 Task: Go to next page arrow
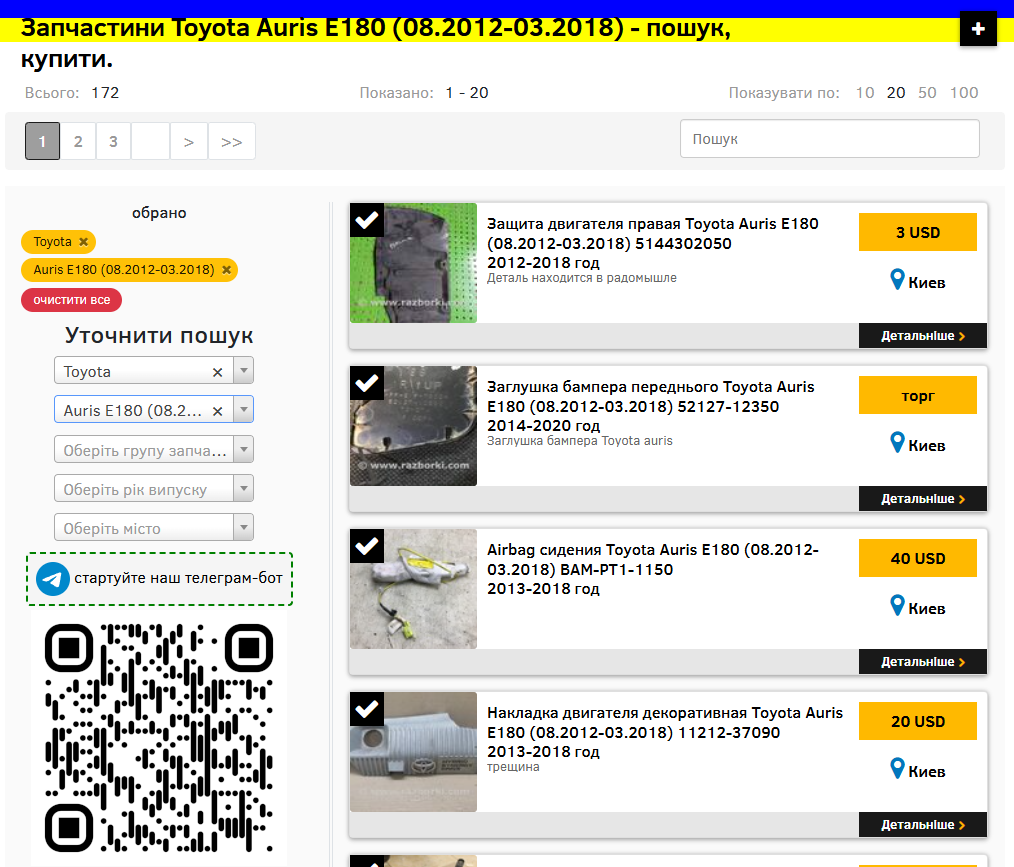tap(189, 141)
